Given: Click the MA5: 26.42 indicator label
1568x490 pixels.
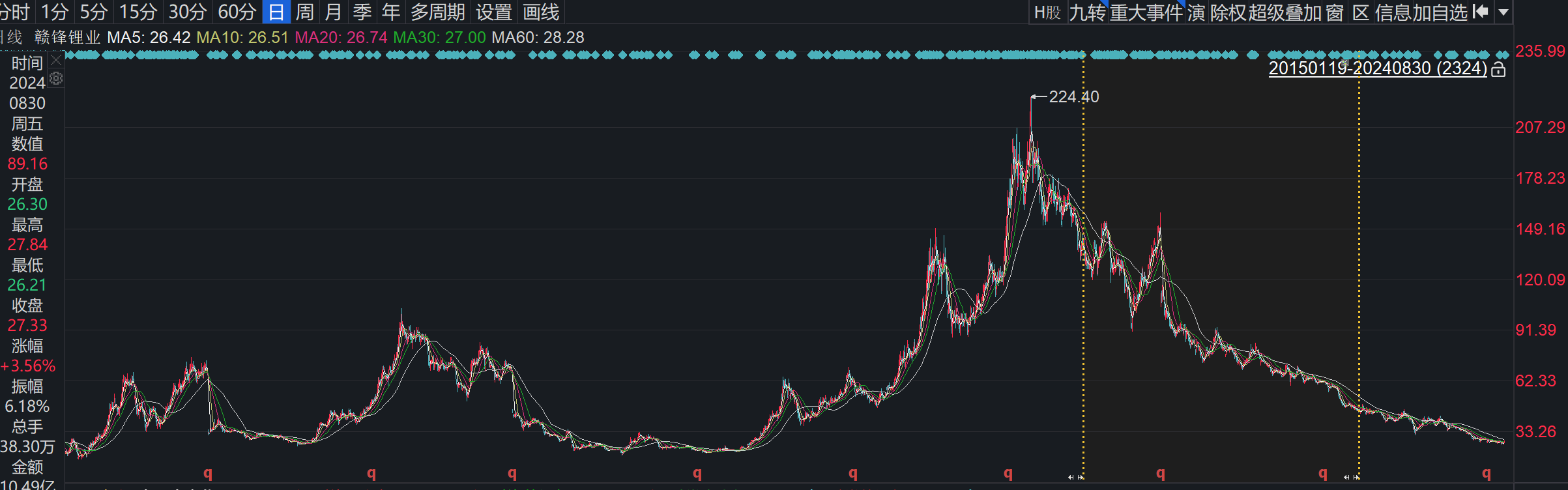Looking at the screenshot, I should [x=149, y=37].
